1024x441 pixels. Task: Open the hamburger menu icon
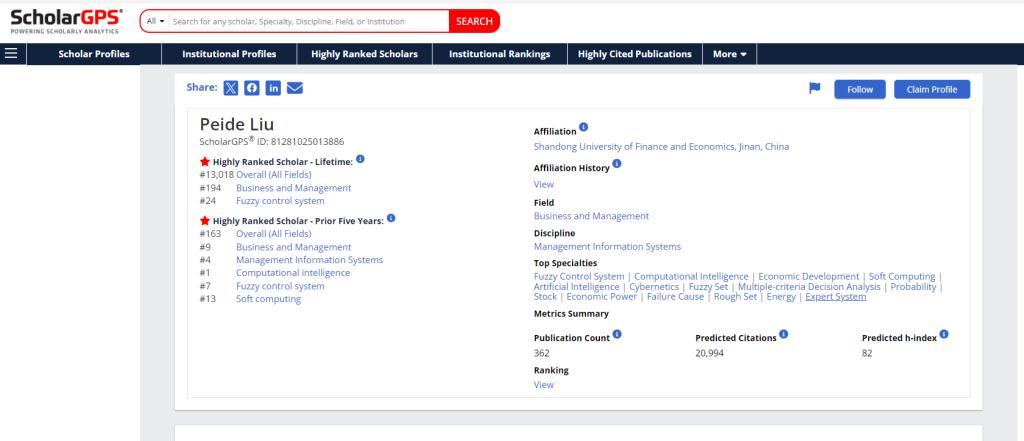[x=11, y=54]
